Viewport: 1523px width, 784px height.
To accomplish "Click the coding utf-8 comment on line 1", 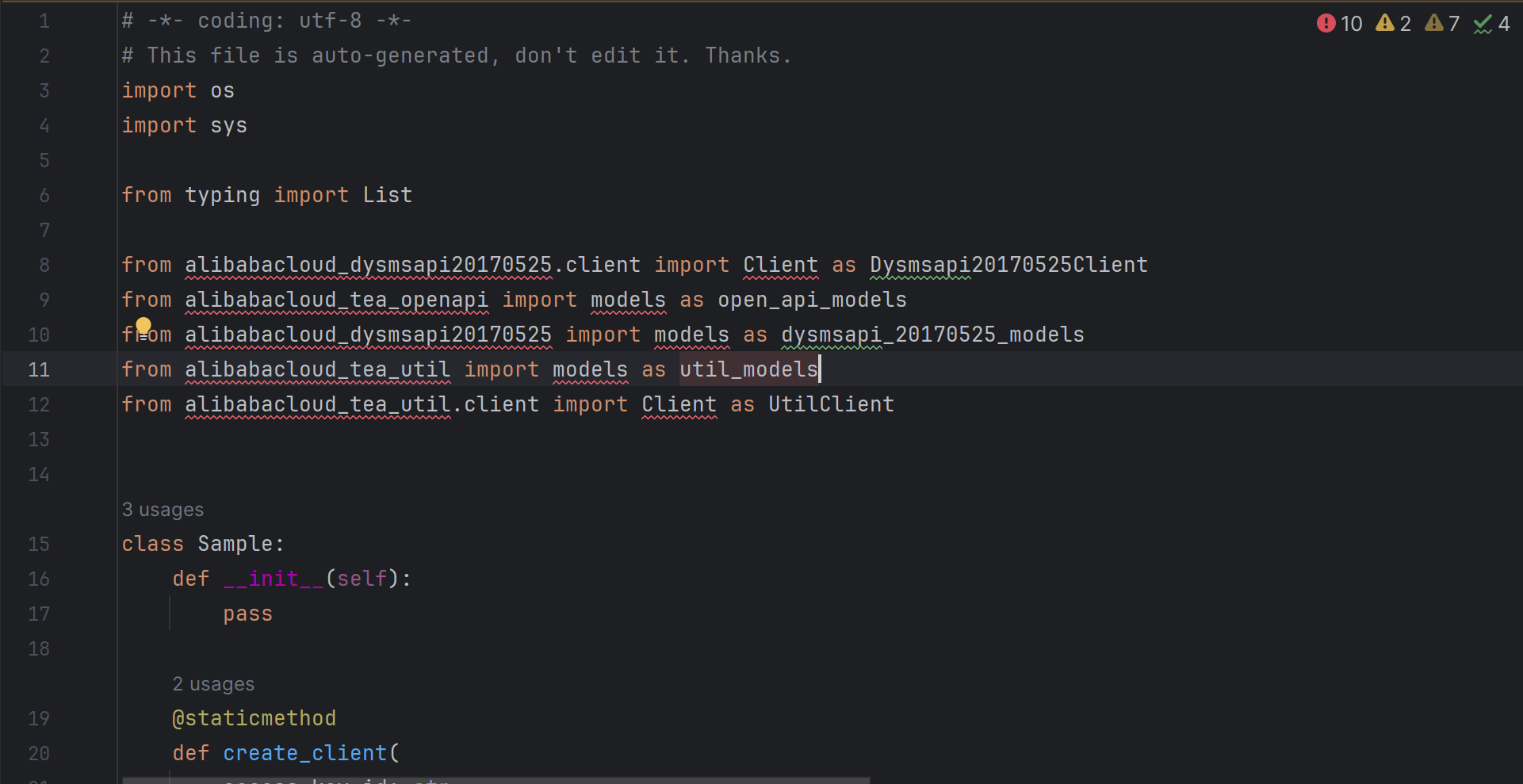I will click(266, 21).
